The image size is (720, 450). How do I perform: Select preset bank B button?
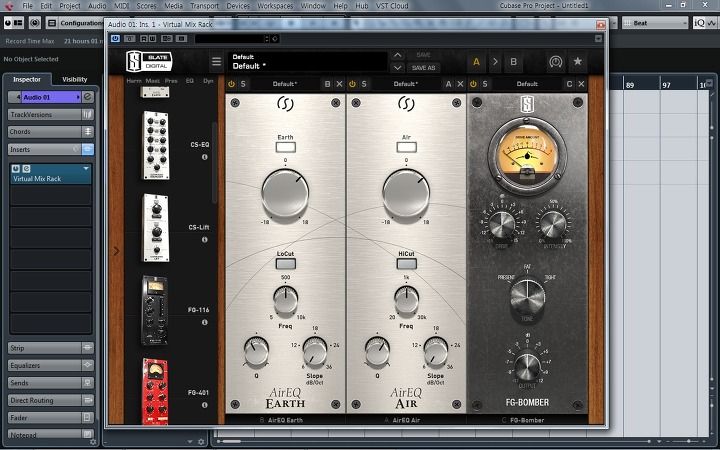pos(513,62)
